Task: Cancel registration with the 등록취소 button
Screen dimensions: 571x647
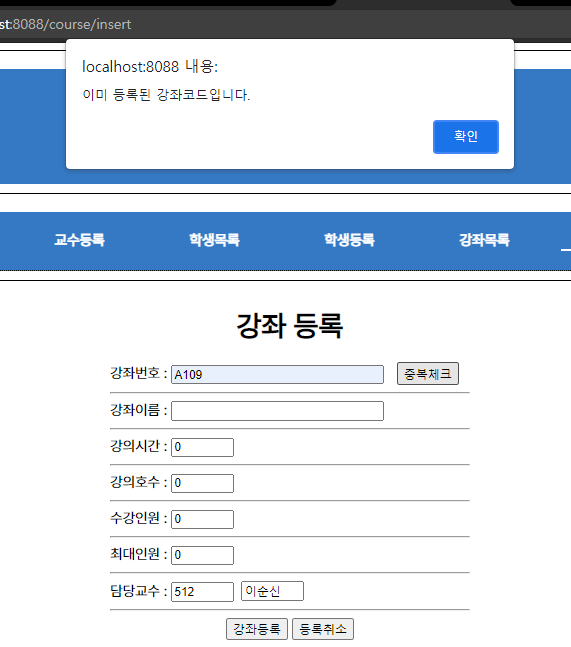Action: pyautogui.click(x=323, y=629)
